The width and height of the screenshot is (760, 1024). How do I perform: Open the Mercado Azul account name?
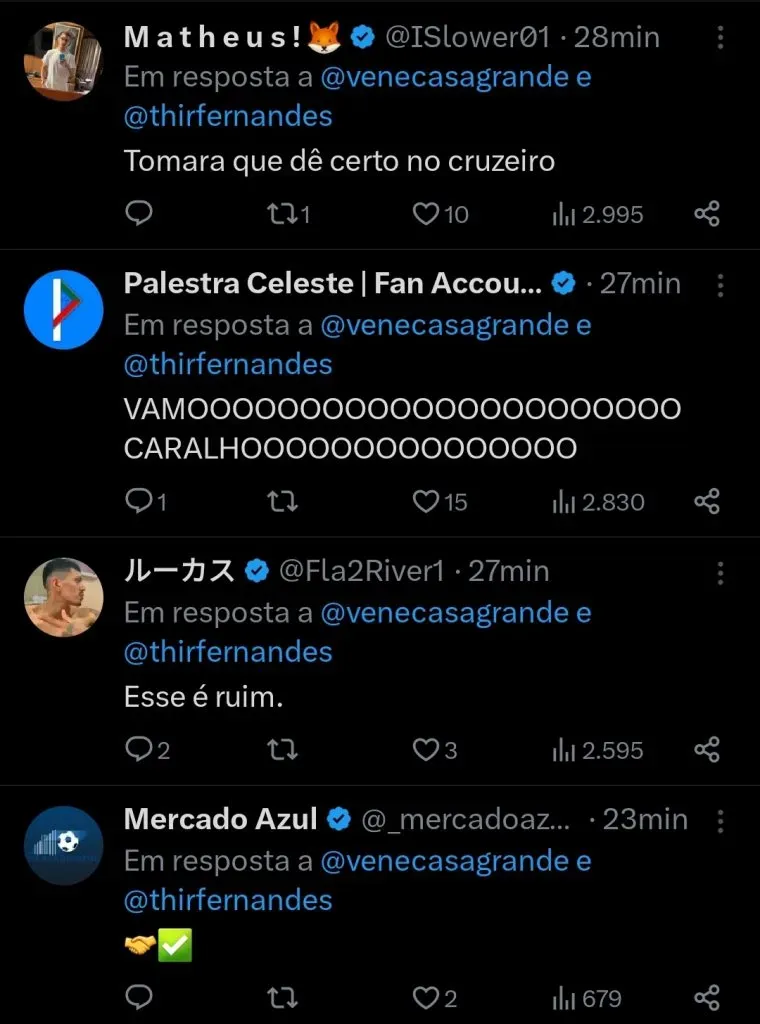[220, 819]
